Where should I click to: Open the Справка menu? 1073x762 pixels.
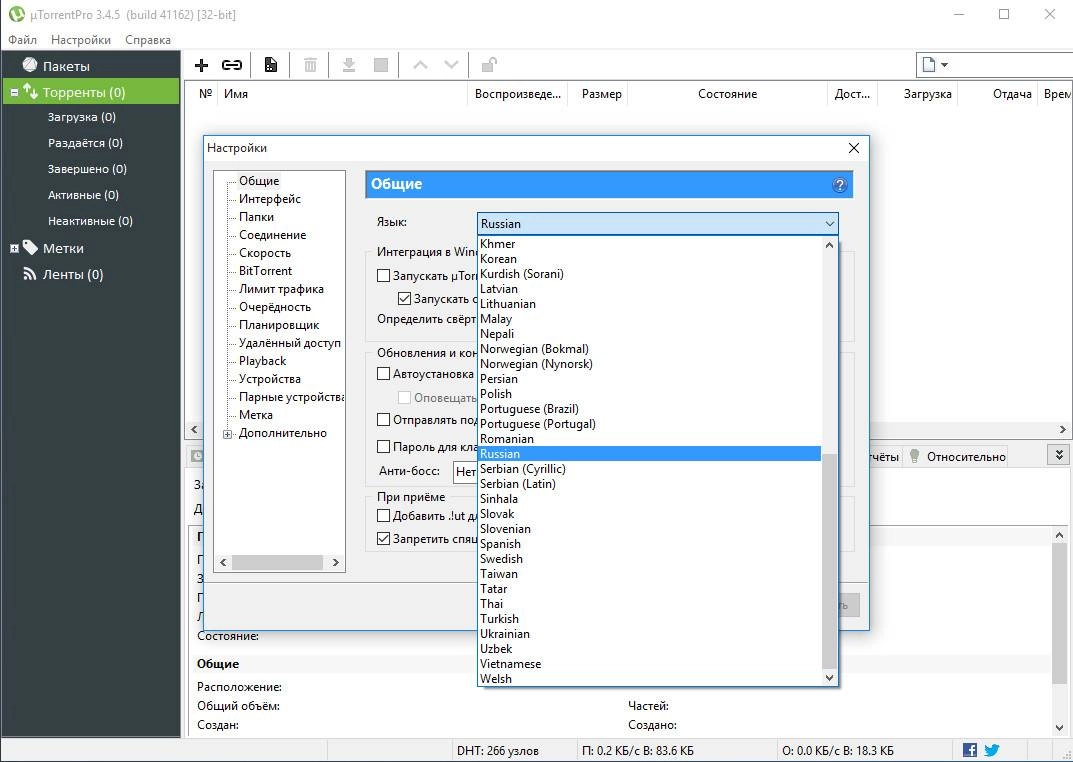click(146, 40)
